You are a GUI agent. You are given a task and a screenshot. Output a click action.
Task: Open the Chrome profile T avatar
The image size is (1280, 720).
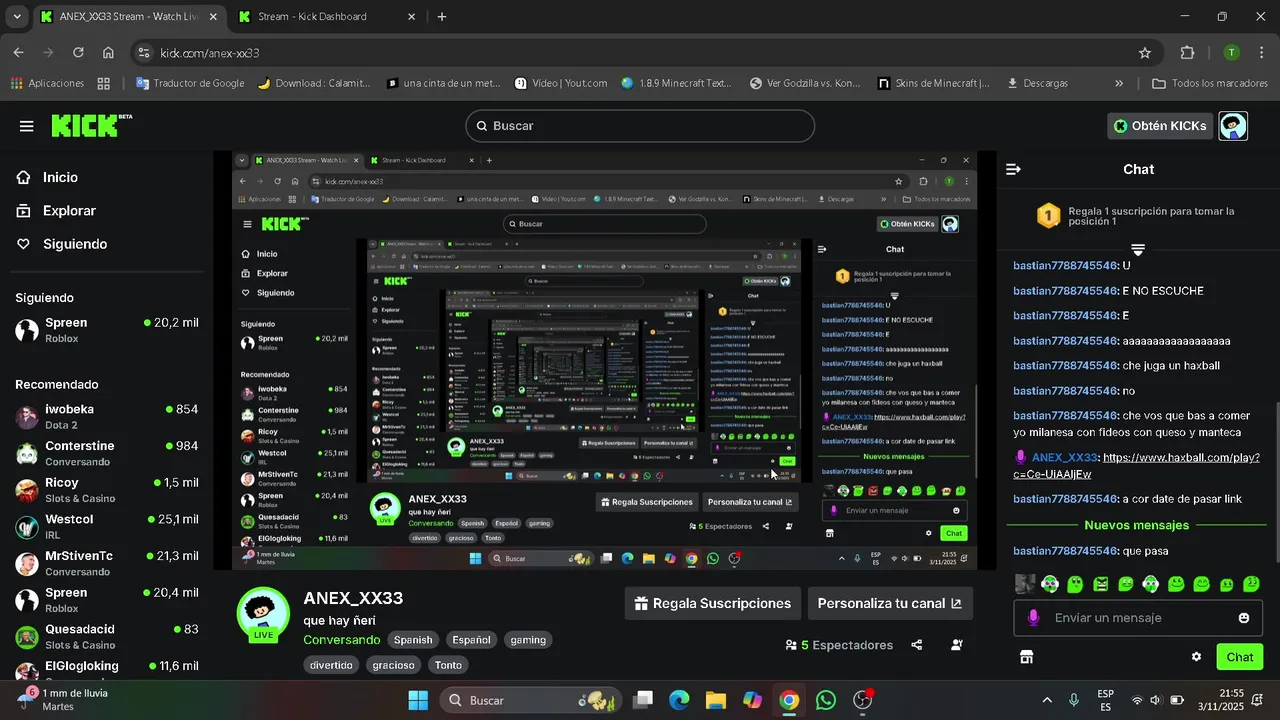click(x=1232, y=53)
